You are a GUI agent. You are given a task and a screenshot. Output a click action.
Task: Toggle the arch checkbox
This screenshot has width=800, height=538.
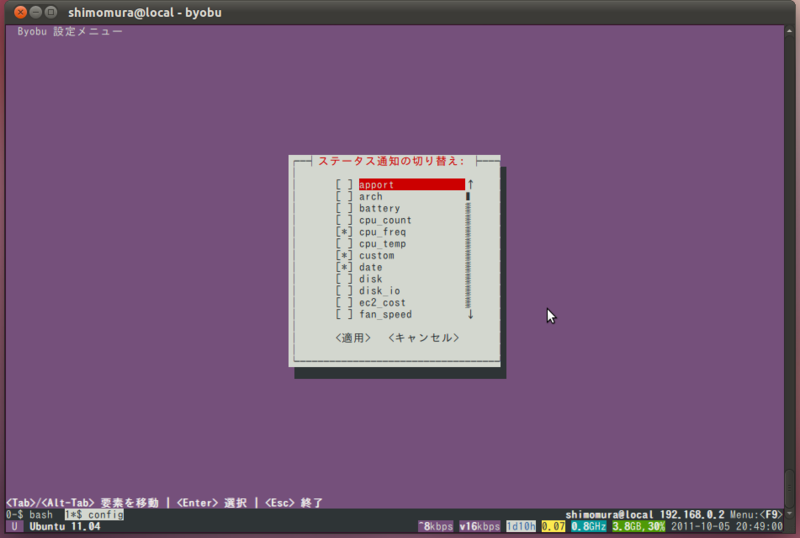[x=344, y=196]
